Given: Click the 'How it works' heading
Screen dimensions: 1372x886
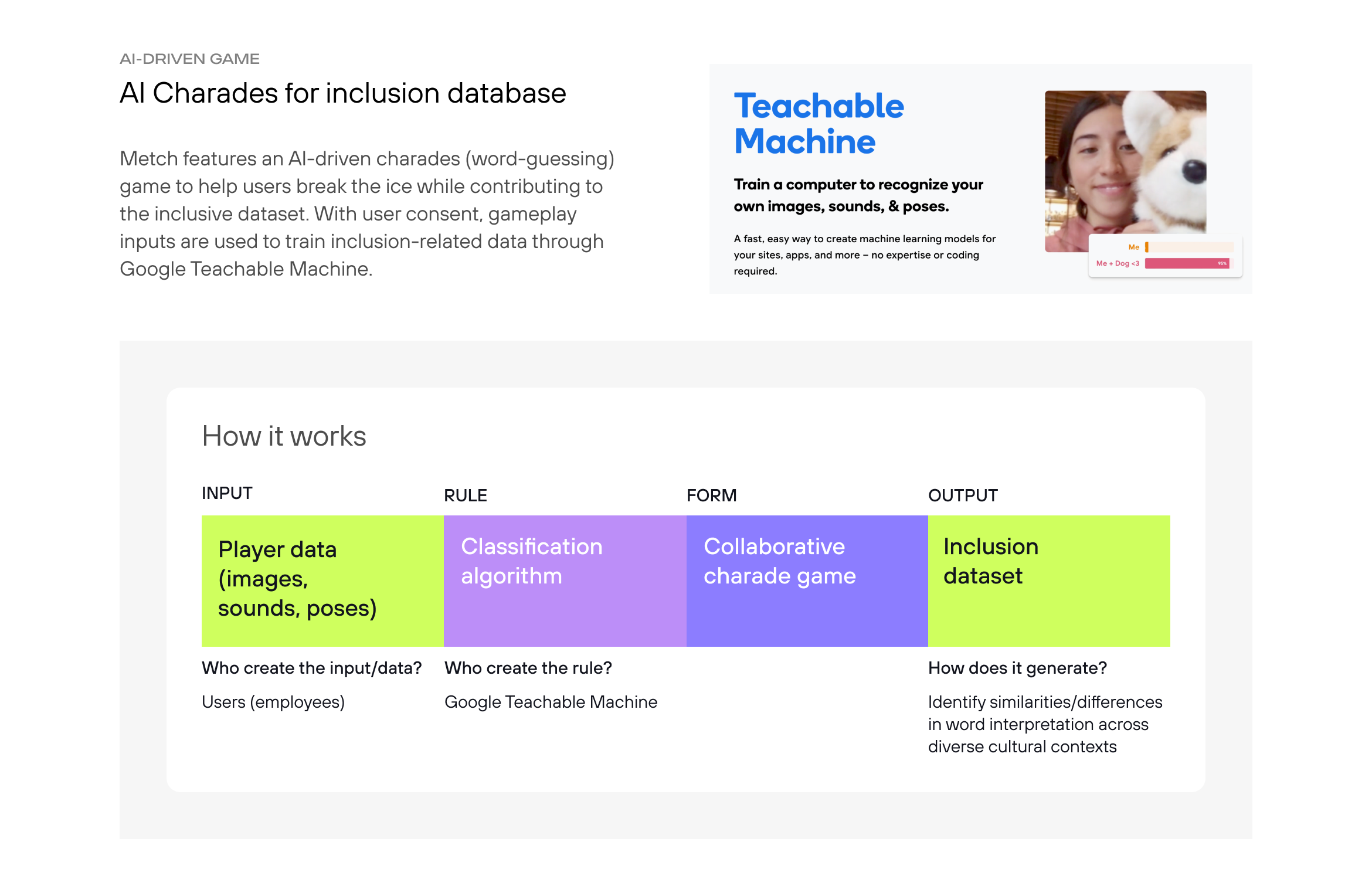Looking at the screenshot, I should coord(284,436).
